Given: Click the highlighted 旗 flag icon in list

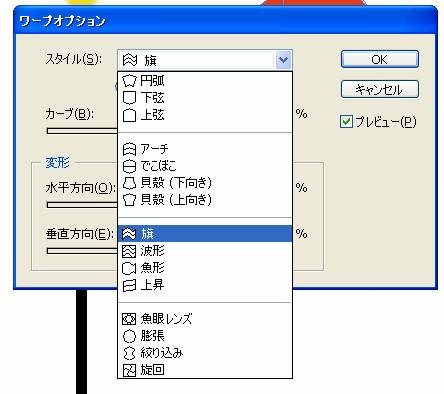Looking at the screenshot, I should (x=129, y=234).
